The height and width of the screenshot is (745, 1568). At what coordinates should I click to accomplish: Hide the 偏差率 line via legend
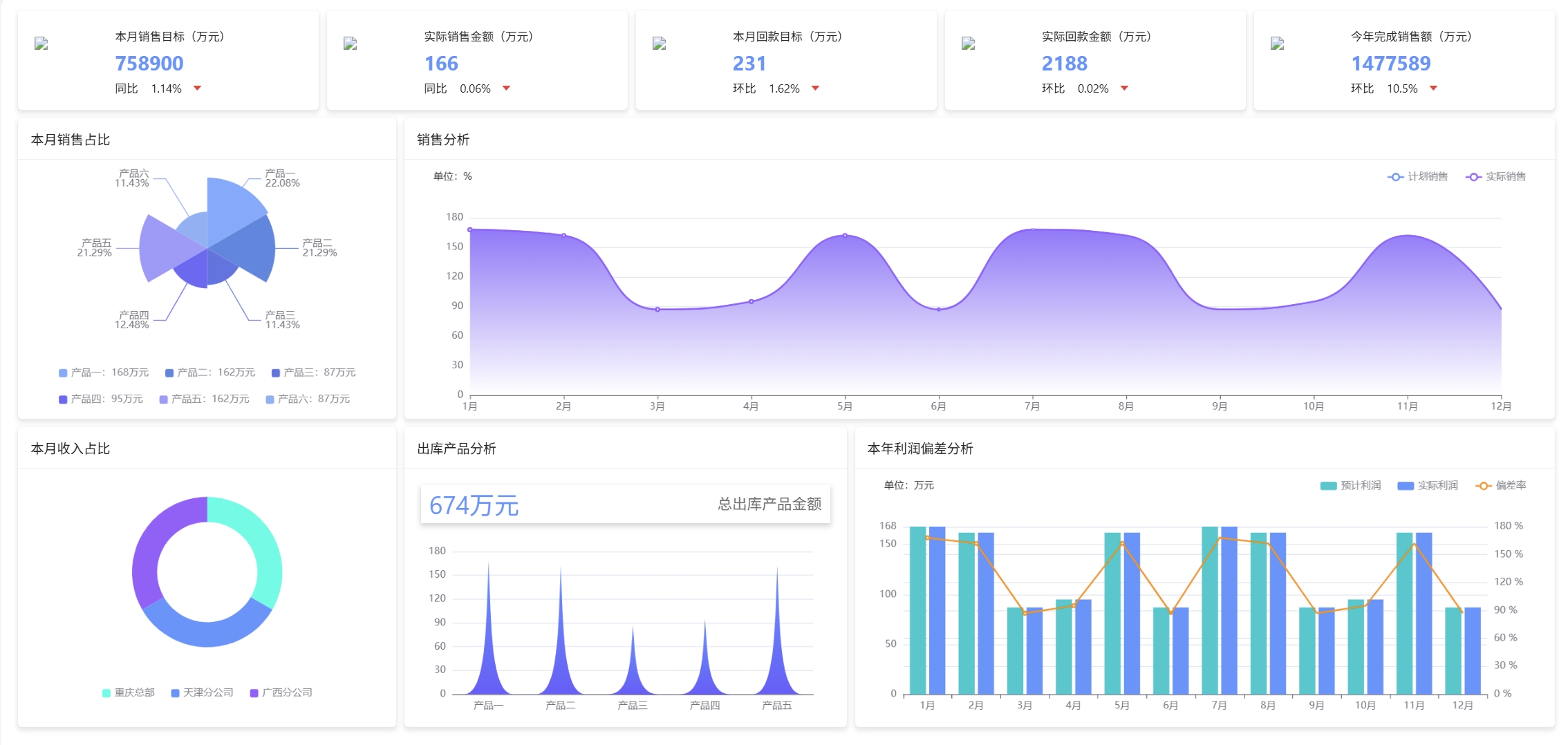[x=1501, y=486]
